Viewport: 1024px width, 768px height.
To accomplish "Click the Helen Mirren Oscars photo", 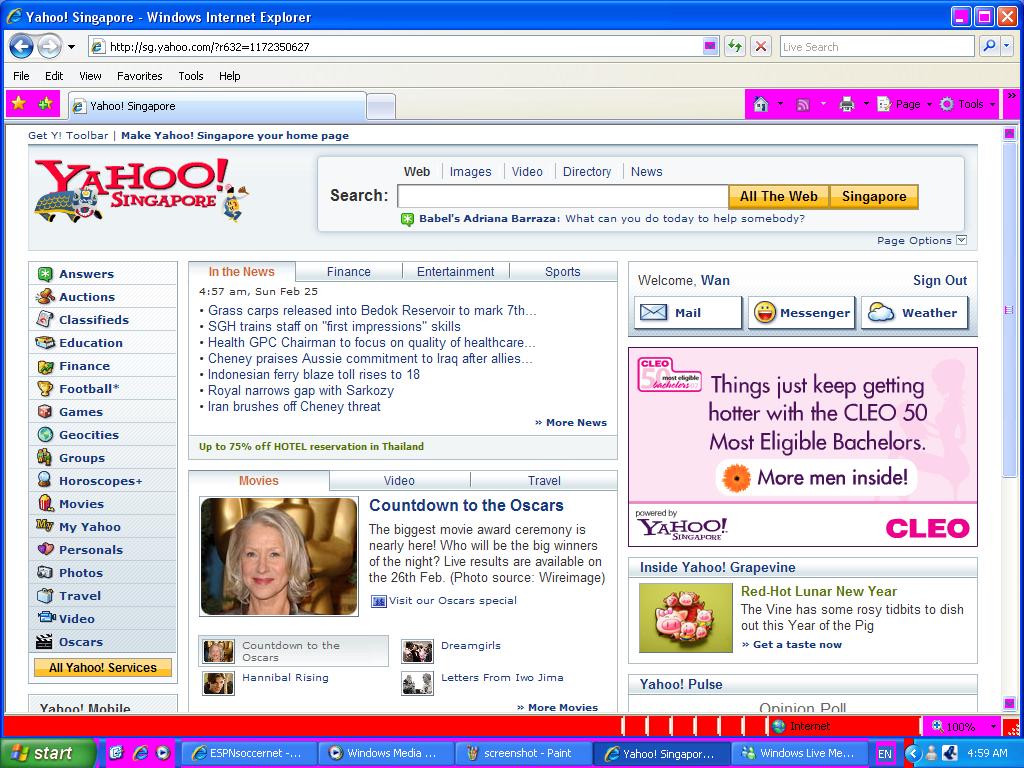I will (x=279, y=556).
